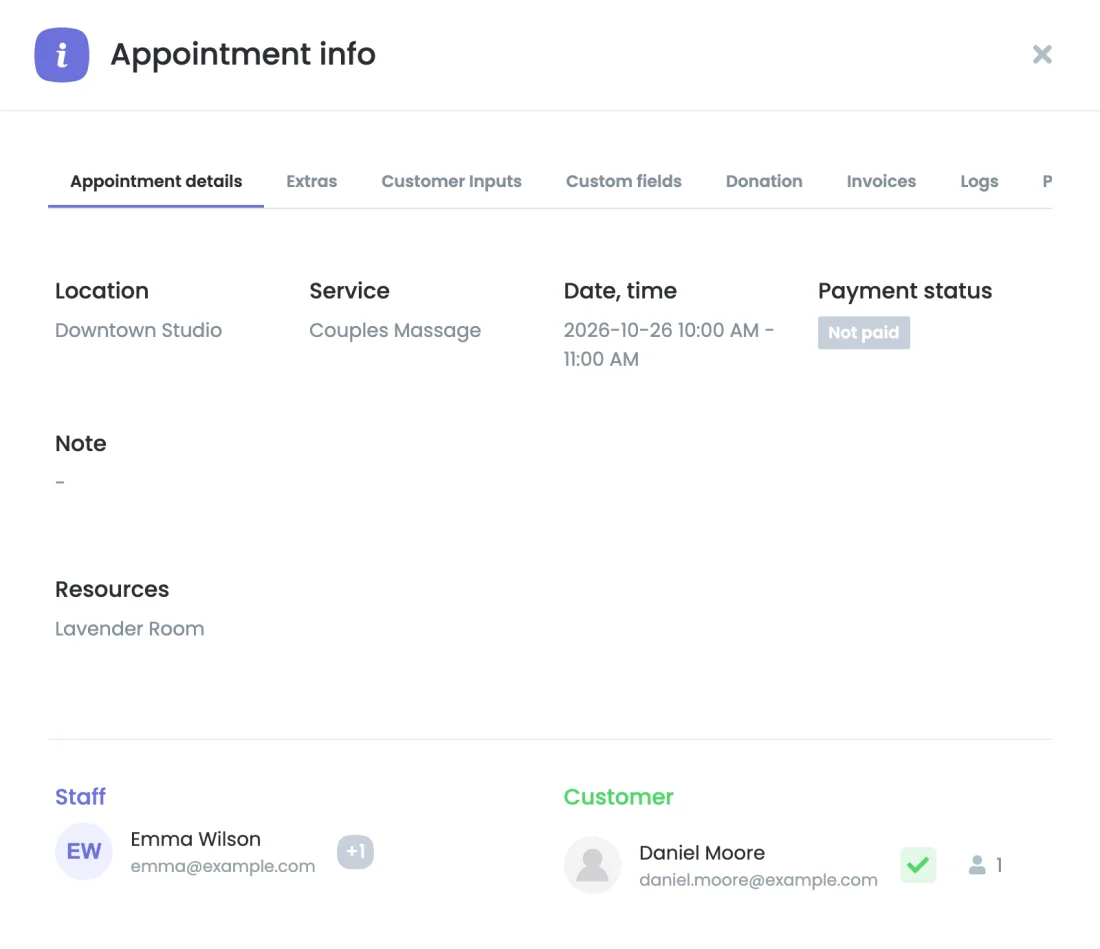1100x949 pixels.
Task: Click the Resources heading
Action: [112, 589]
